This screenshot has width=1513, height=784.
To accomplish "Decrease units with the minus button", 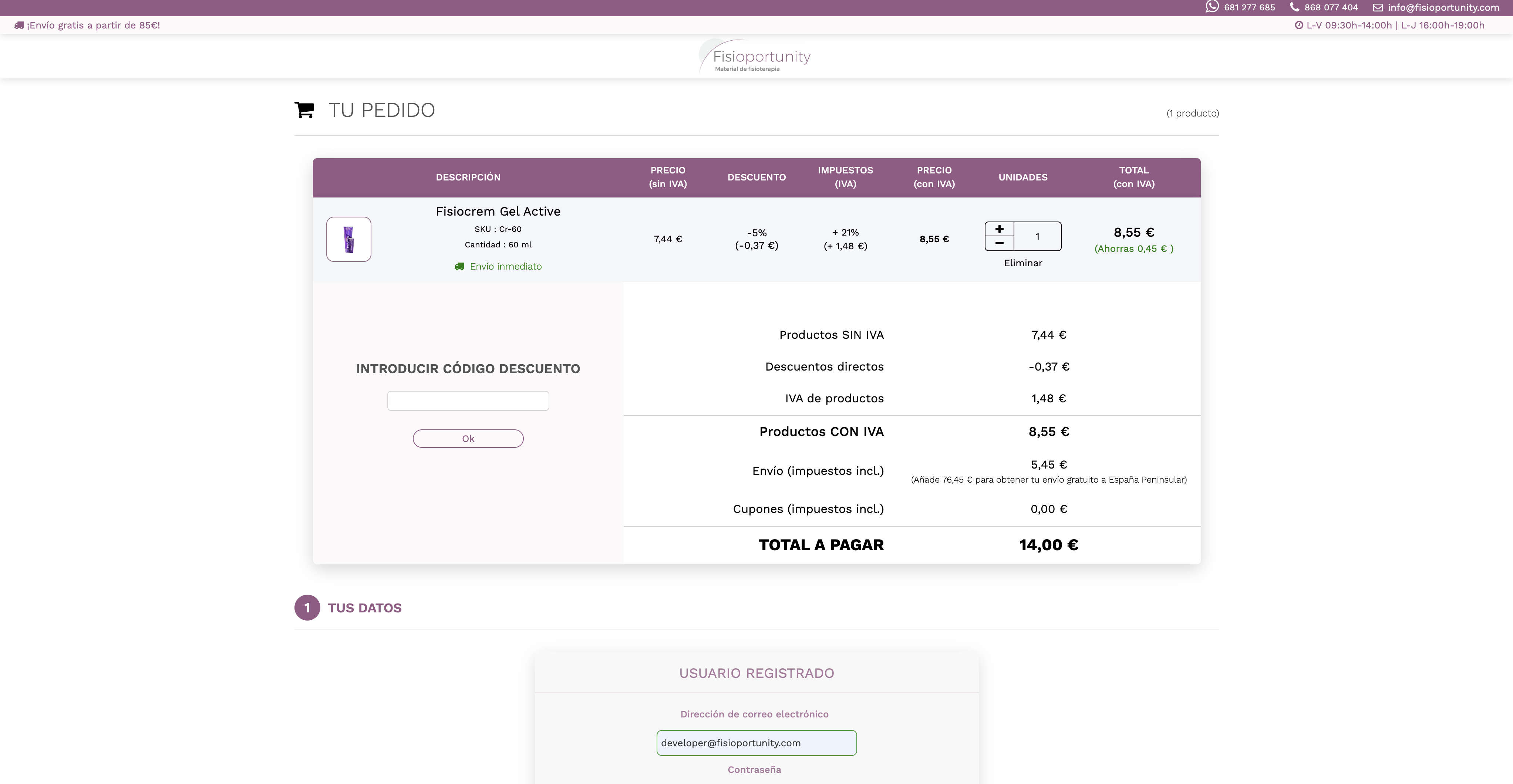I will click(x=1000, y=243).
